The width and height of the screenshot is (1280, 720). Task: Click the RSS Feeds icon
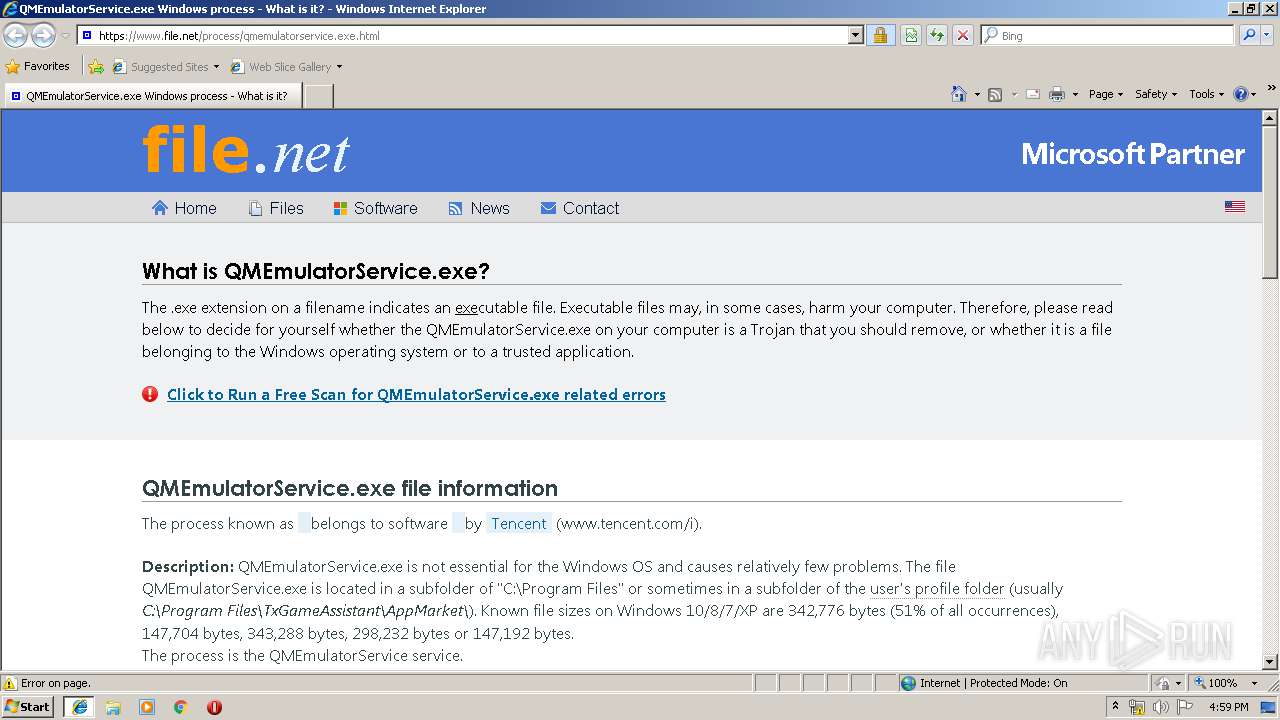point(995,94)
